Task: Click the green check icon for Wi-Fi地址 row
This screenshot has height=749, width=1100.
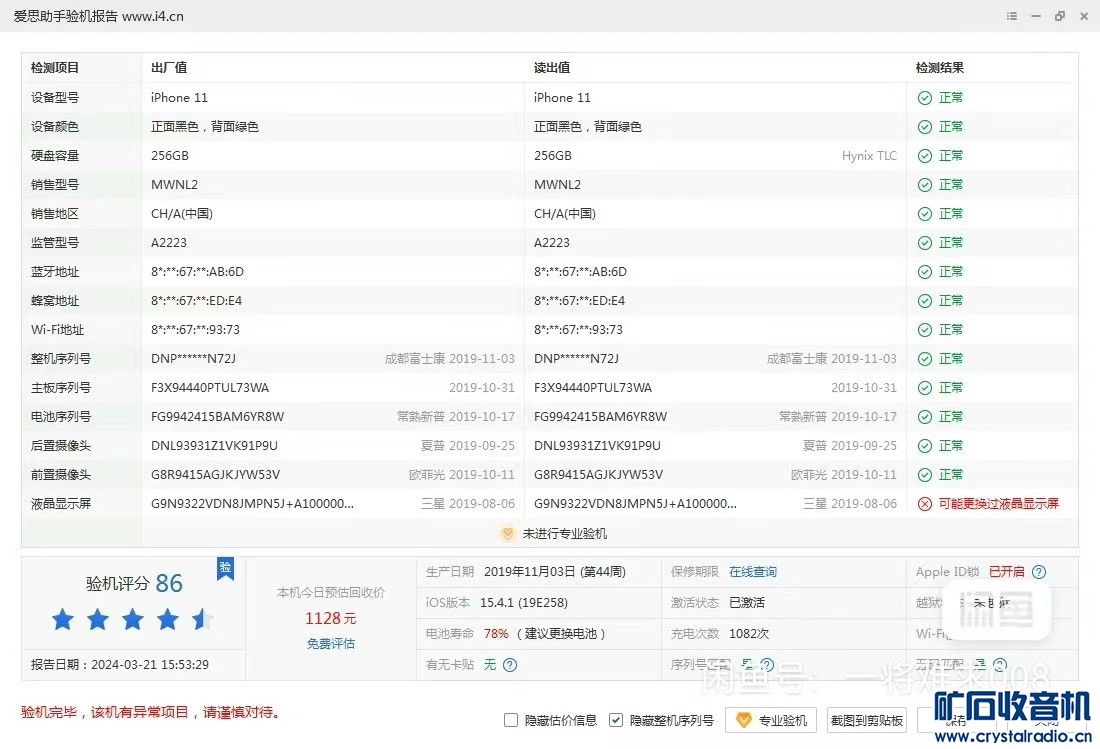Action: 925,330
